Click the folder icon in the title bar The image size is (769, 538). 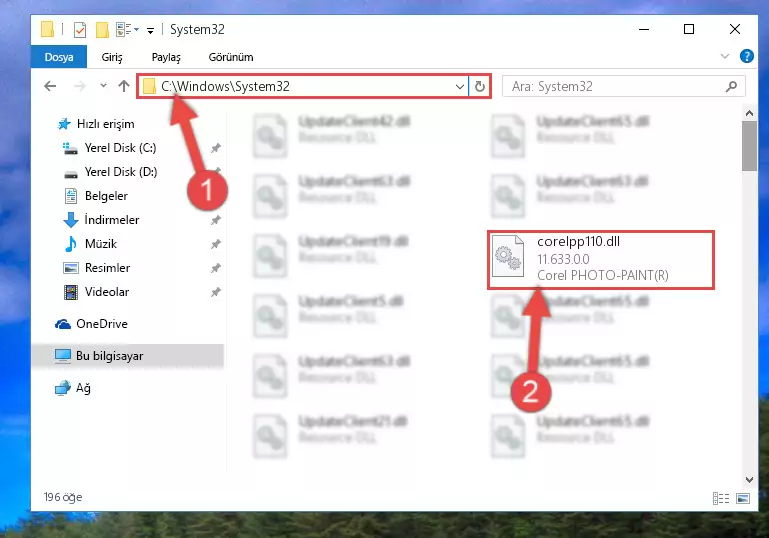coord(48,29)
